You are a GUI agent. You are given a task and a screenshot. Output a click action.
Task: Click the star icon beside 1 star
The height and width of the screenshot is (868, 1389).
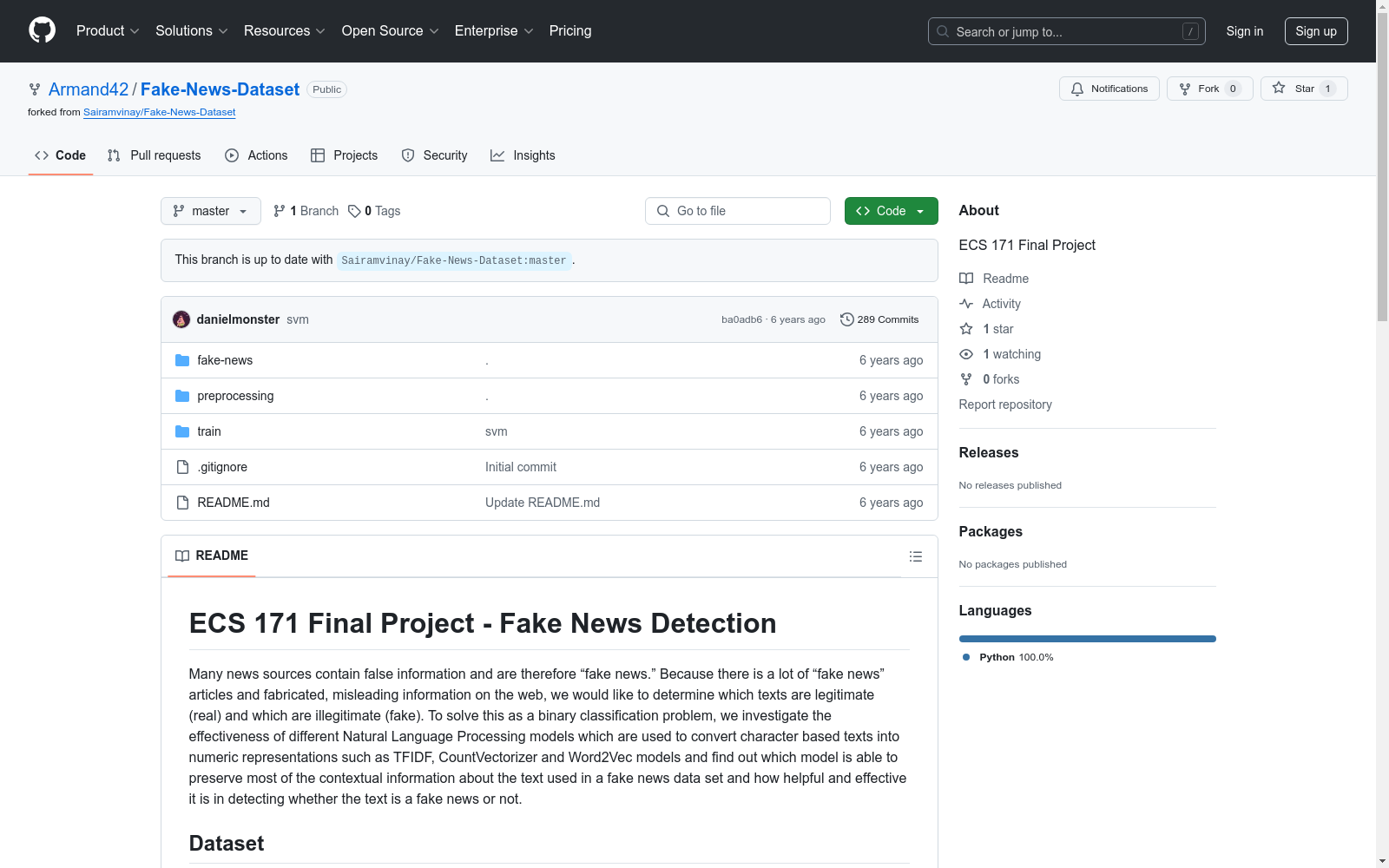point(966,329)
